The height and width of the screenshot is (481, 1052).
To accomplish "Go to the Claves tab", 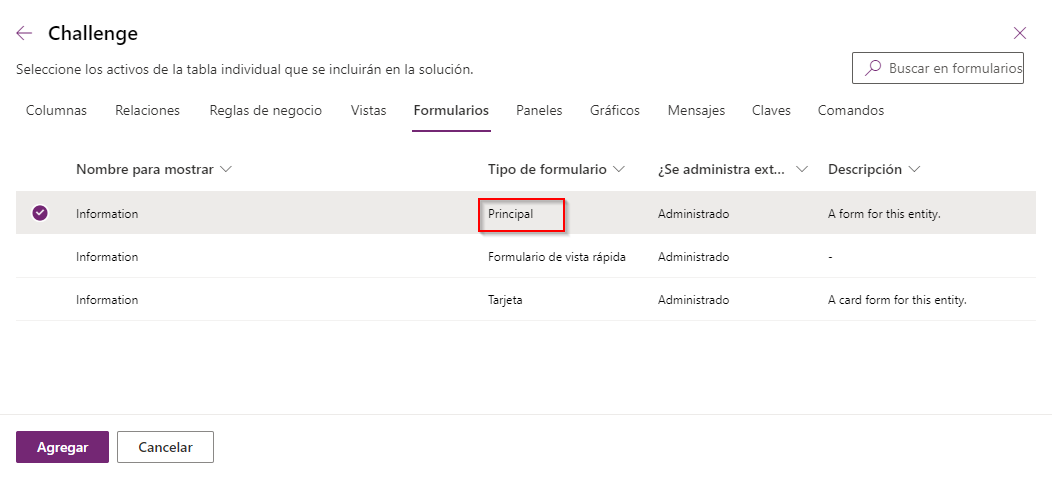I will [x=771, y=111].
